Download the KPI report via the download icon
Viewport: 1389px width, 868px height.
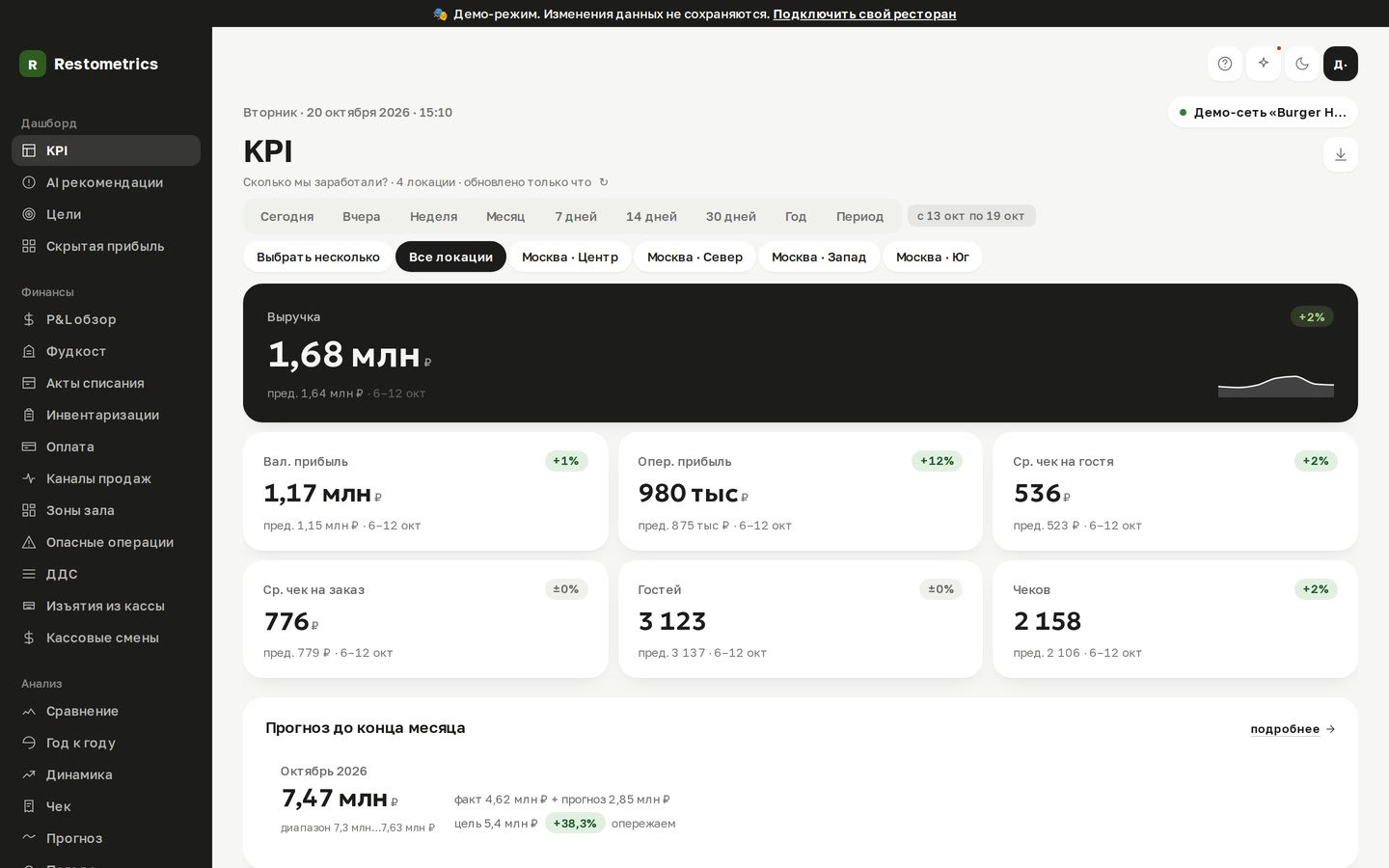[x=1341, y=154]
